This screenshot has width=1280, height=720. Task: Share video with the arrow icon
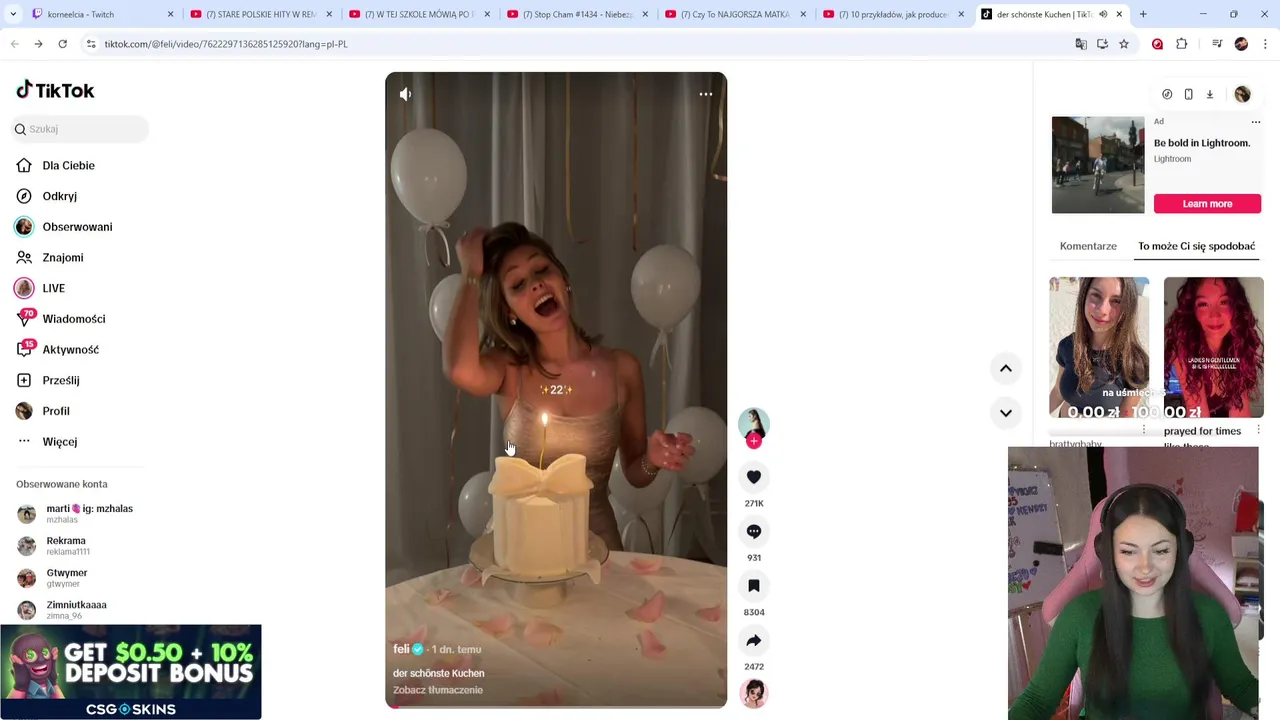pos(754,640)
